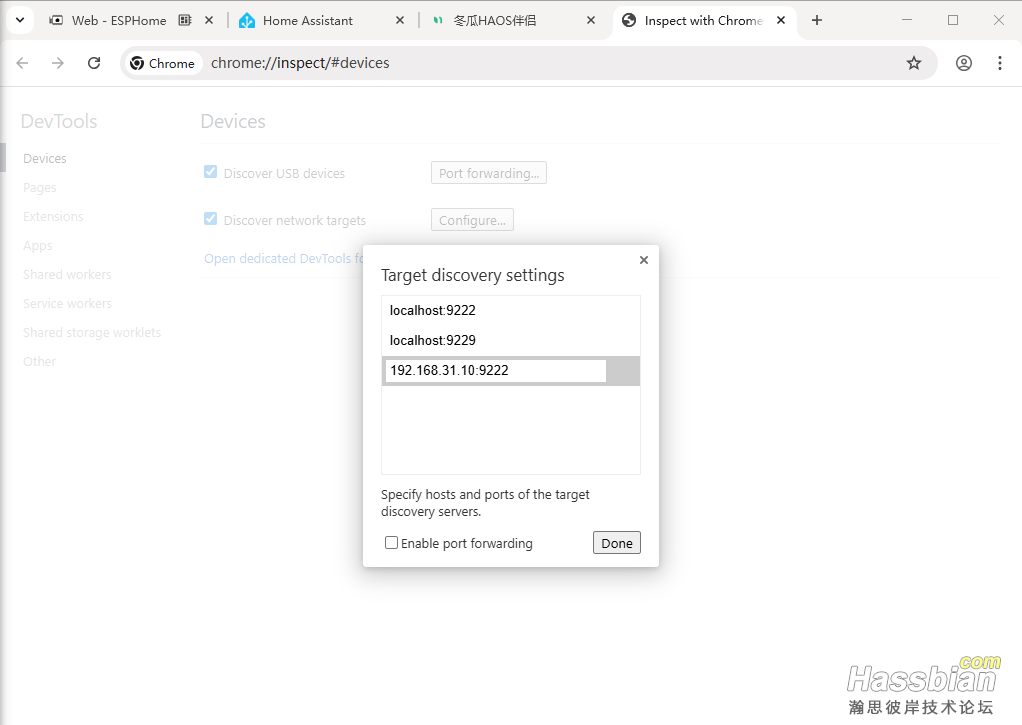Viewport: 1022px width, 725px height.
Task: Toggle Discover USB devices checkbox
Action: (210, 172)
